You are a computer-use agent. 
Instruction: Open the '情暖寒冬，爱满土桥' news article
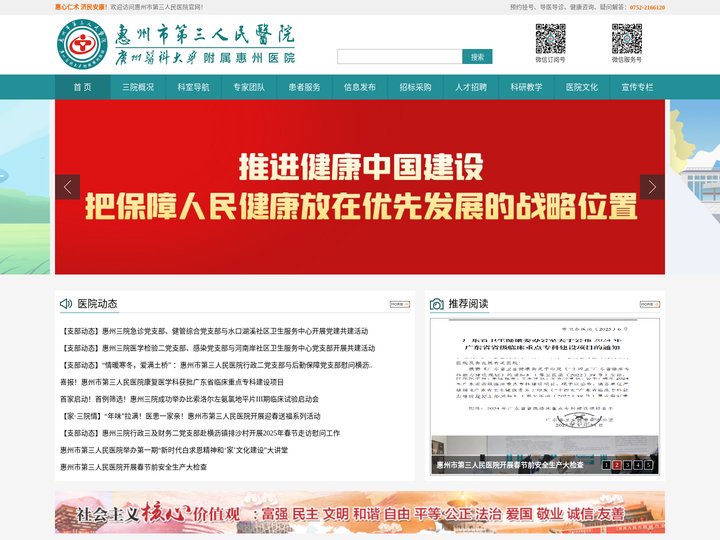[216, 365]
